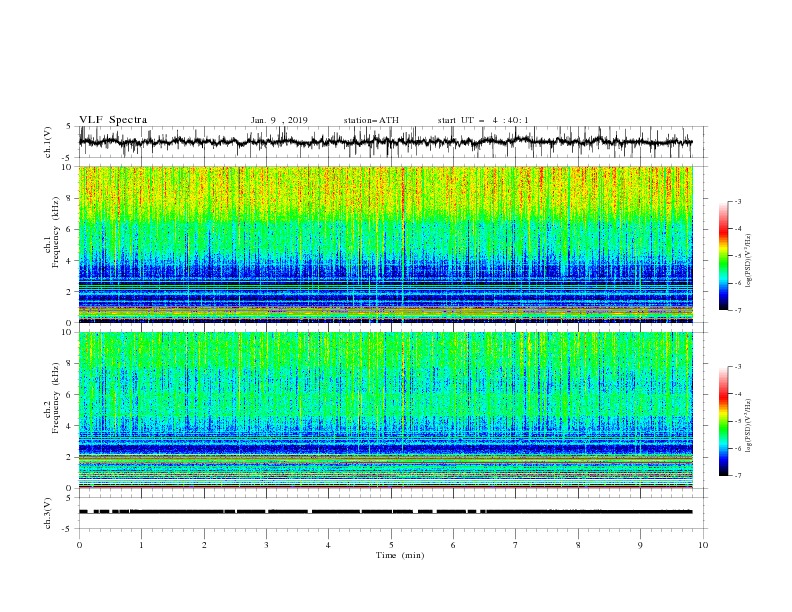
Task: Click the ch.1 spectrogram panel
Action: click(x=386, y=244)
